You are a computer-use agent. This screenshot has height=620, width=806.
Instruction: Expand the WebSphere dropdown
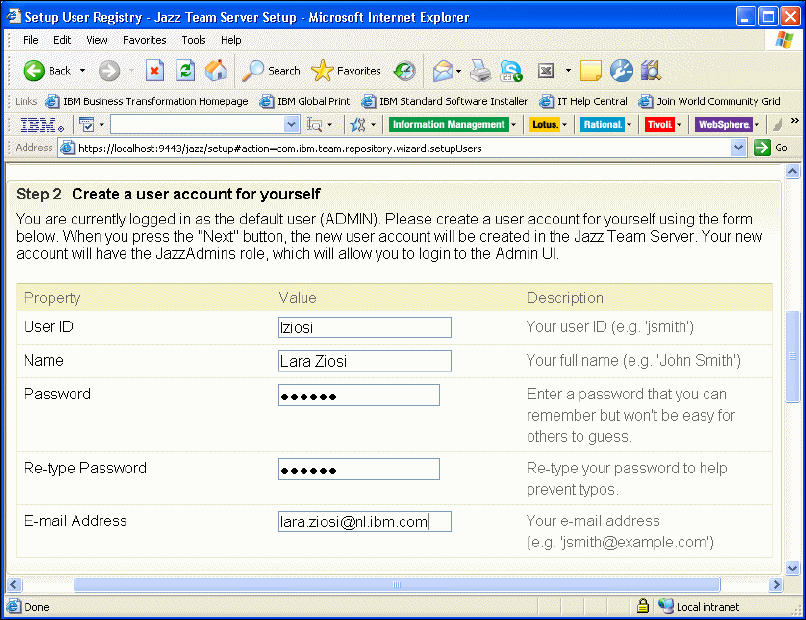(757, 125)
